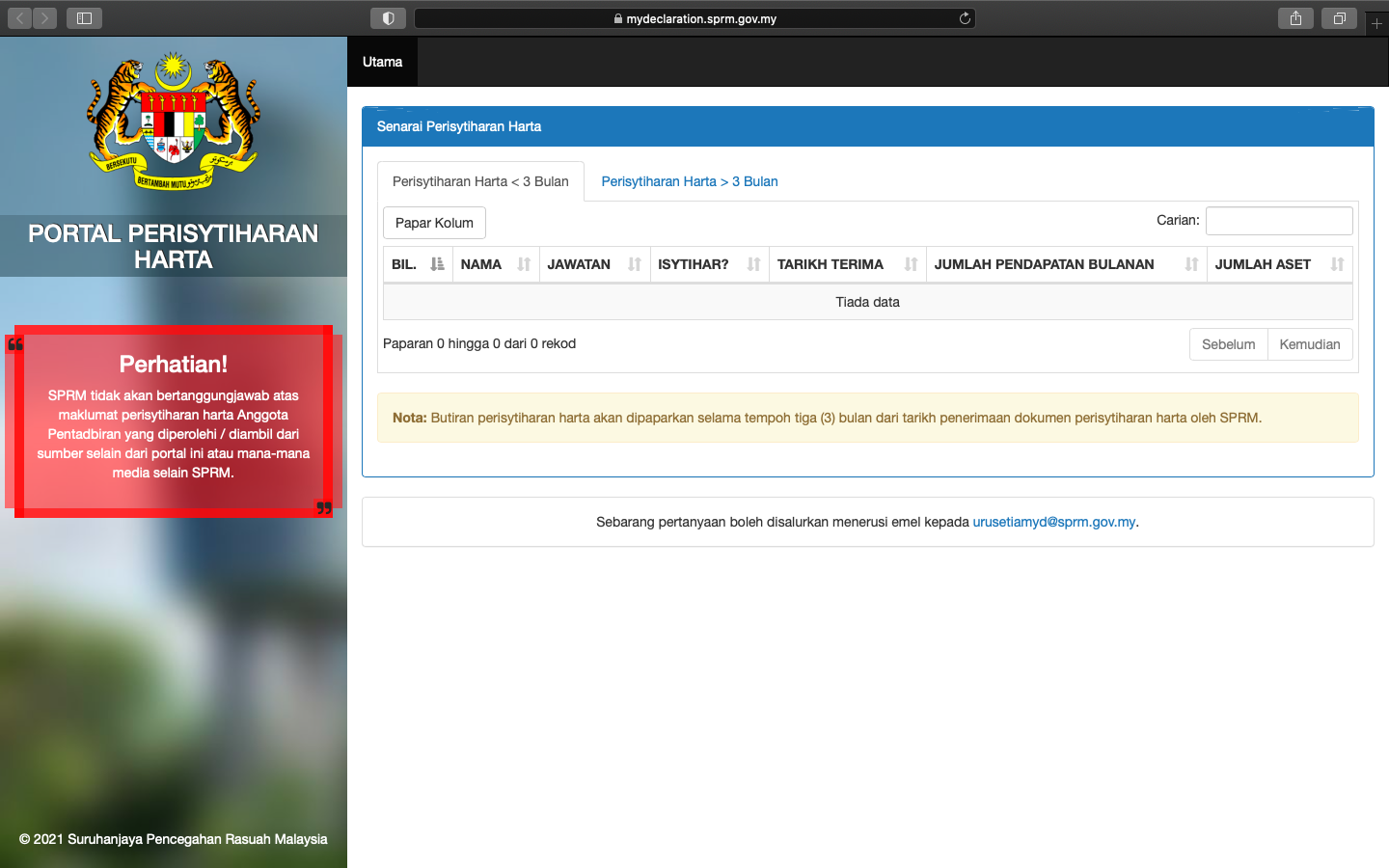Sort by the BIL. column icon
Image resolution: width=1389 pixels, height=868 pixels.
coord(437,264)
